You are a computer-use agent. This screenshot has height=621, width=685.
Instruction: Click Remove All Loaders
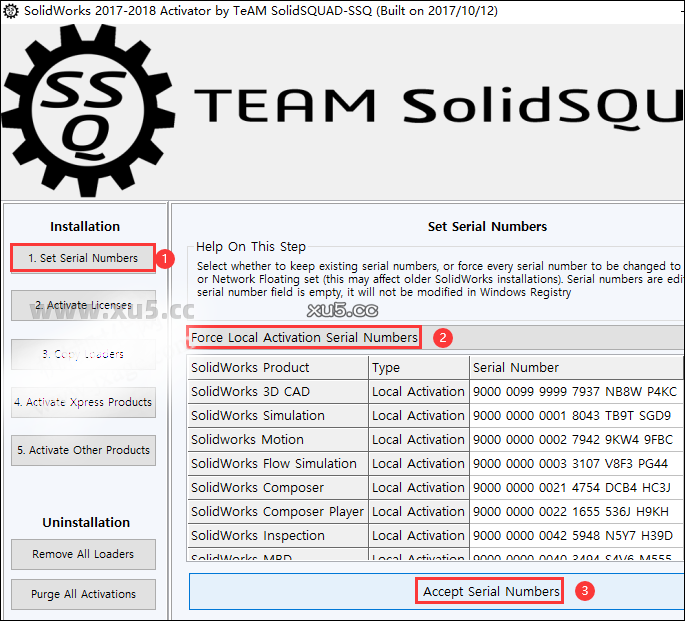(83, 554)
